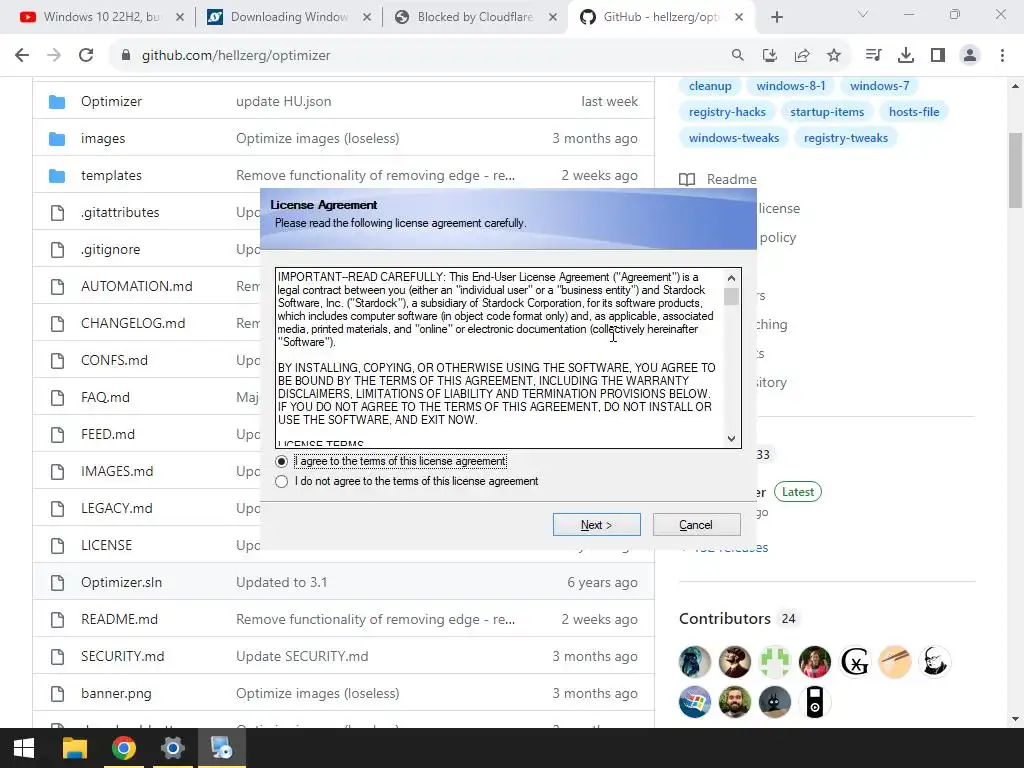The image size is (1024, 768).
Task: Open the templates folder
Action: pyautogui.click(x=112, y=176)
